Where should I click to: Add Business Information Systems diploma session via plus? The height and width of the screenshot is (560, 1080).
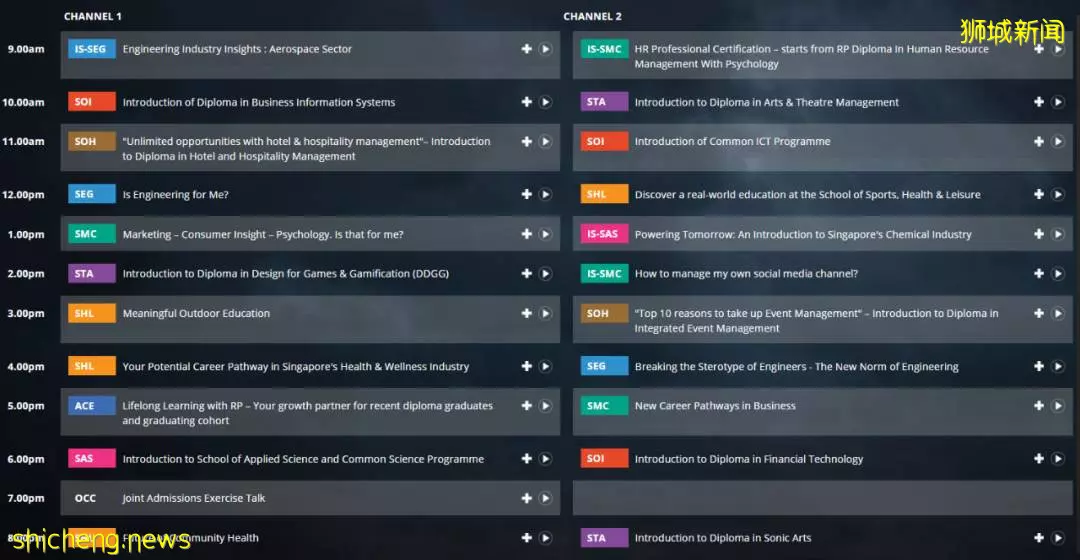coord(526,102)
